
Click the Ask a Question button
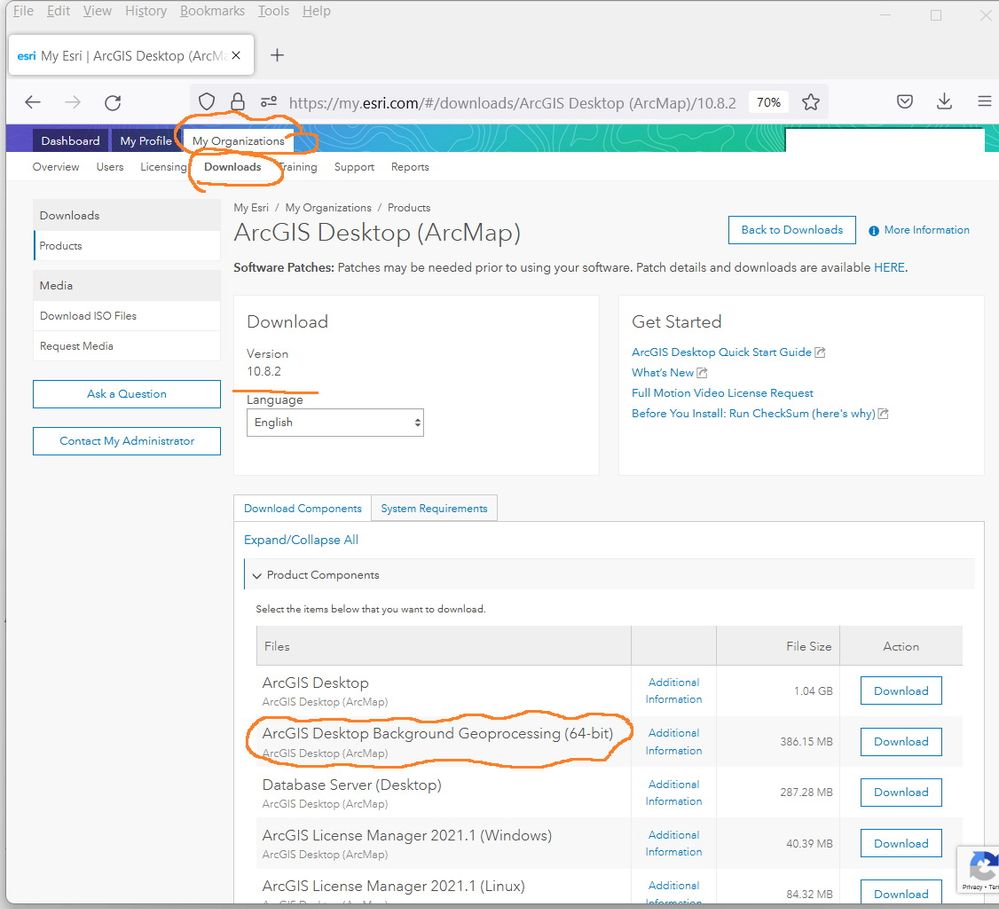coord(127,394)
